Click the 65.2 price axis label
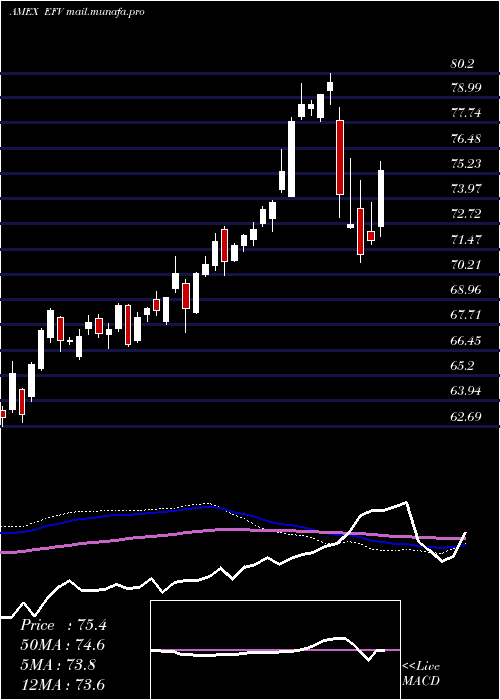The width and height of the screenshot is (500, 700). 462,366
